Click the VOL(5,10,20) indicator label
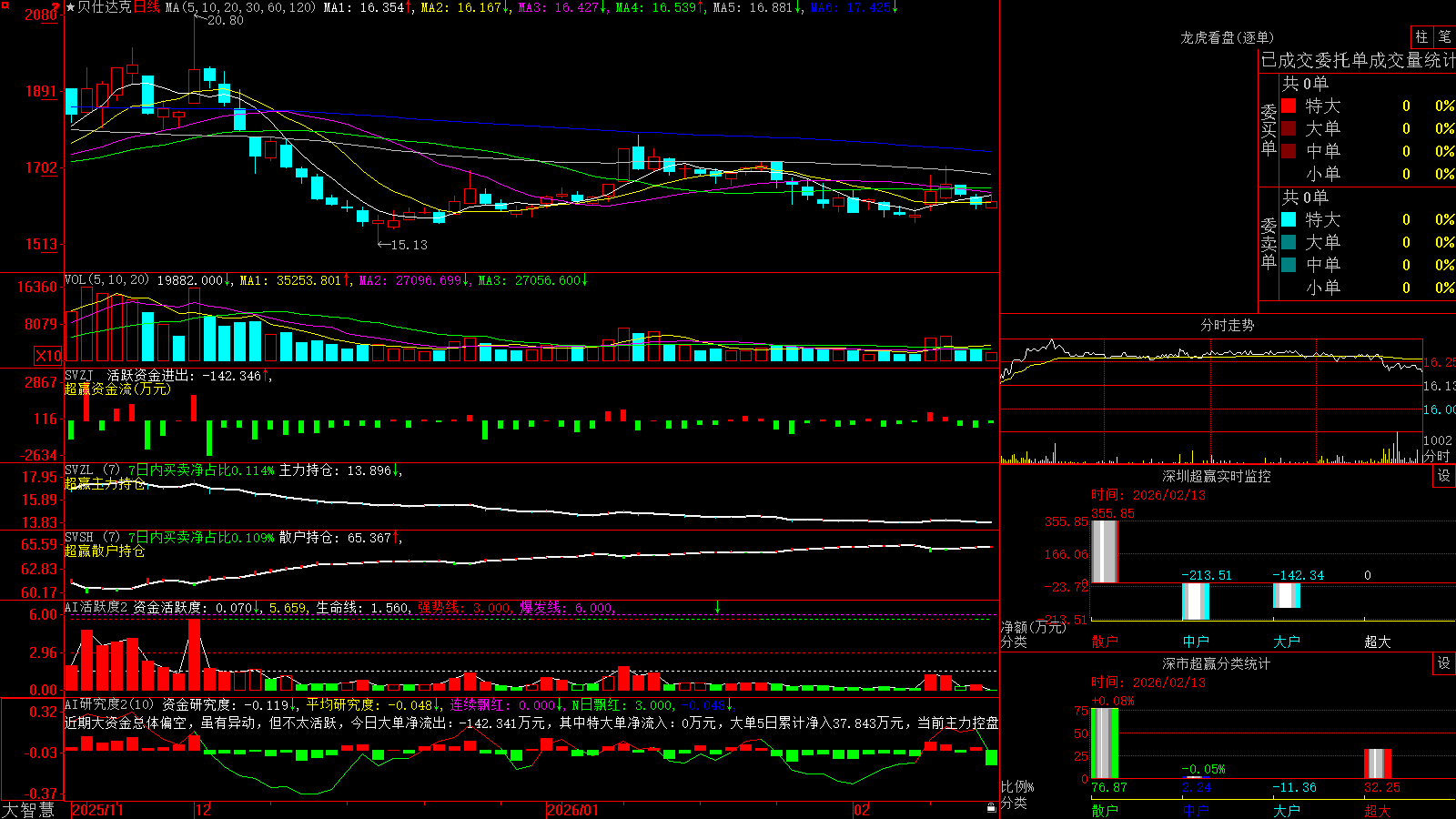 [x=106, y=280]
